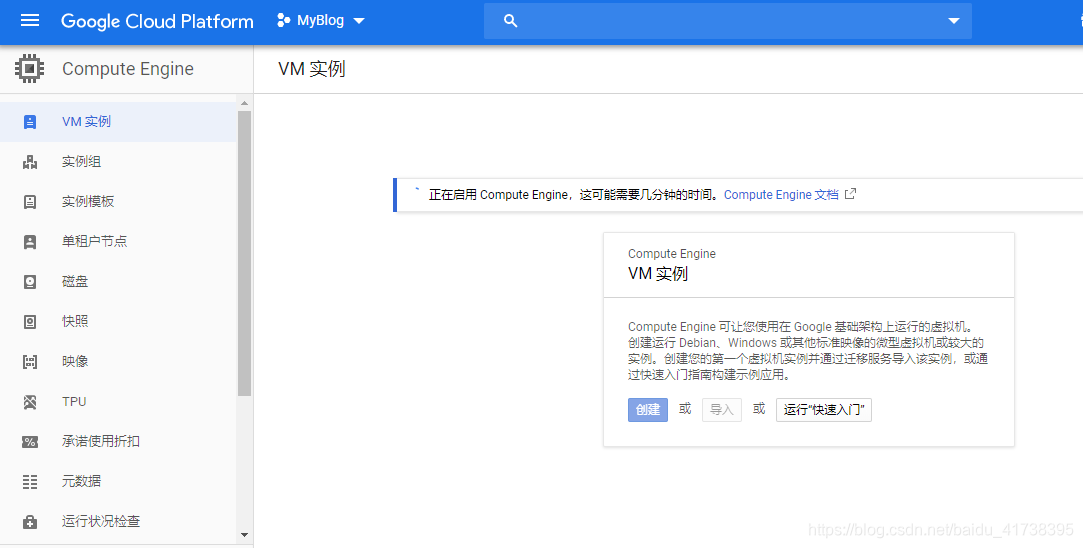The height and width of the screenshot is (548, 1083).
Task: Click the 运行"快速入门" button
Action: tap(824, 410)
